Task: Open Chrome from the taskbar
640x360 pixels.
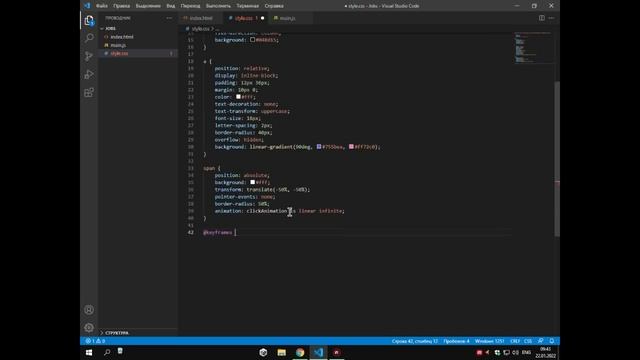Action: 300,352
